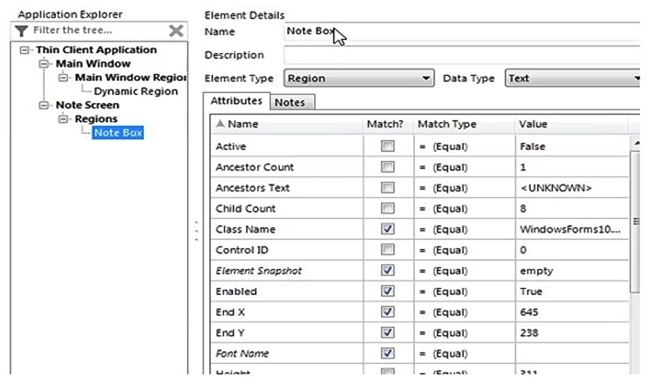Click the attributes scrollbar up arrow
Screen dimensions: 649x384
pyautogui.click(x=636, y=143)
